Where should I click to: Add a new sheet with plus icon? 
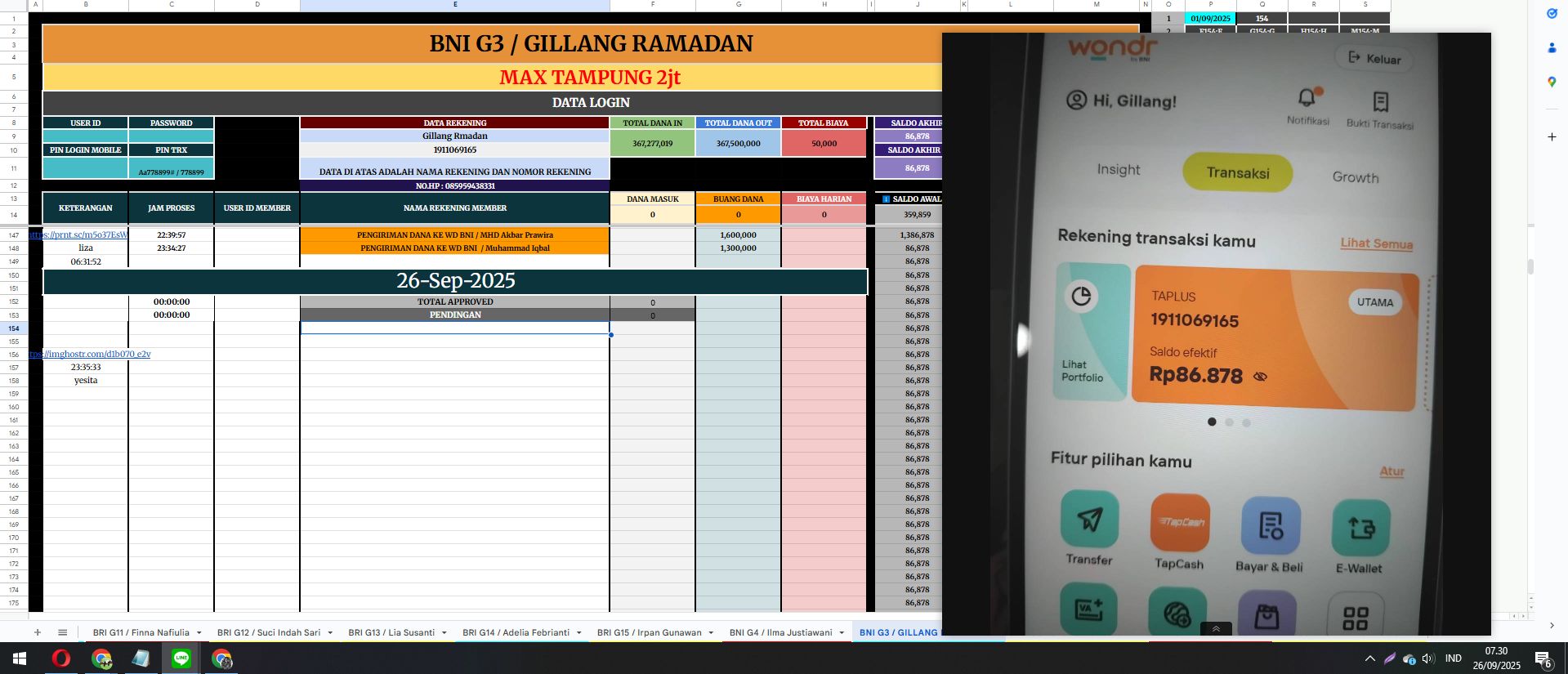point(37,632)
